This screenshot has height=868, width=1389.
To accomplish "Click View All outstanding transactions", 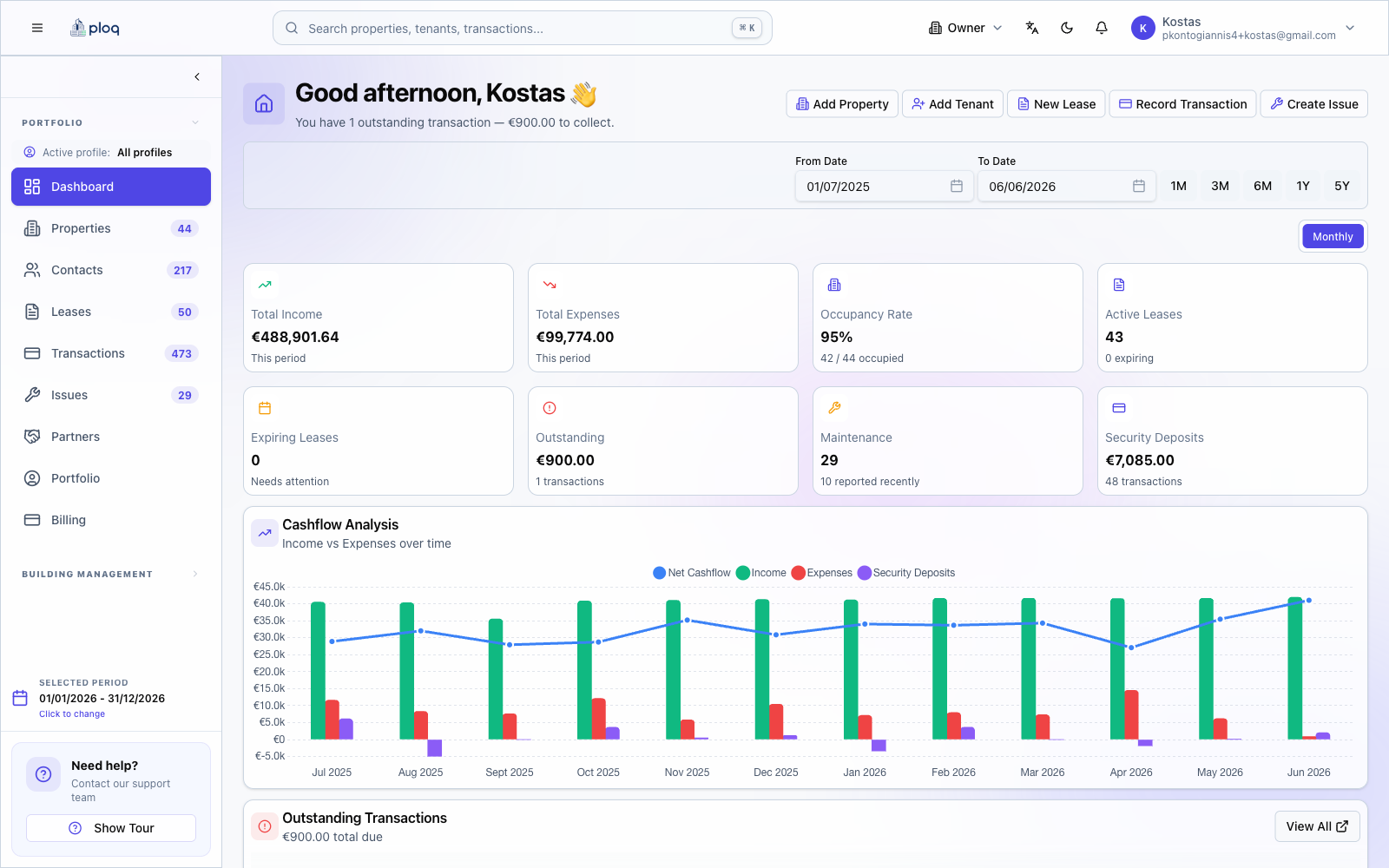I will 1317,826.
